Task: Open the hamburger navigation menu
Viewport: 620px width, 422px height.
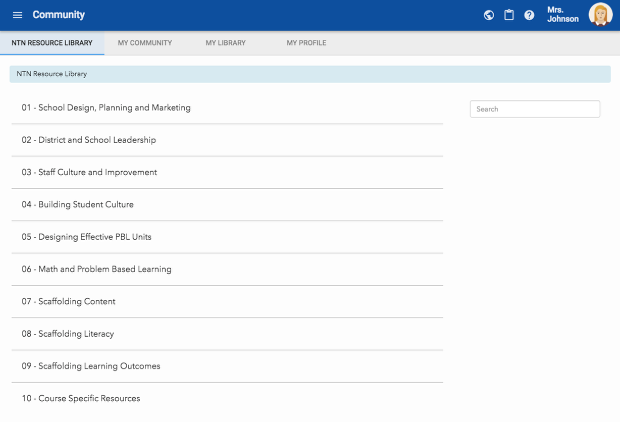Action: coord(17,15)
